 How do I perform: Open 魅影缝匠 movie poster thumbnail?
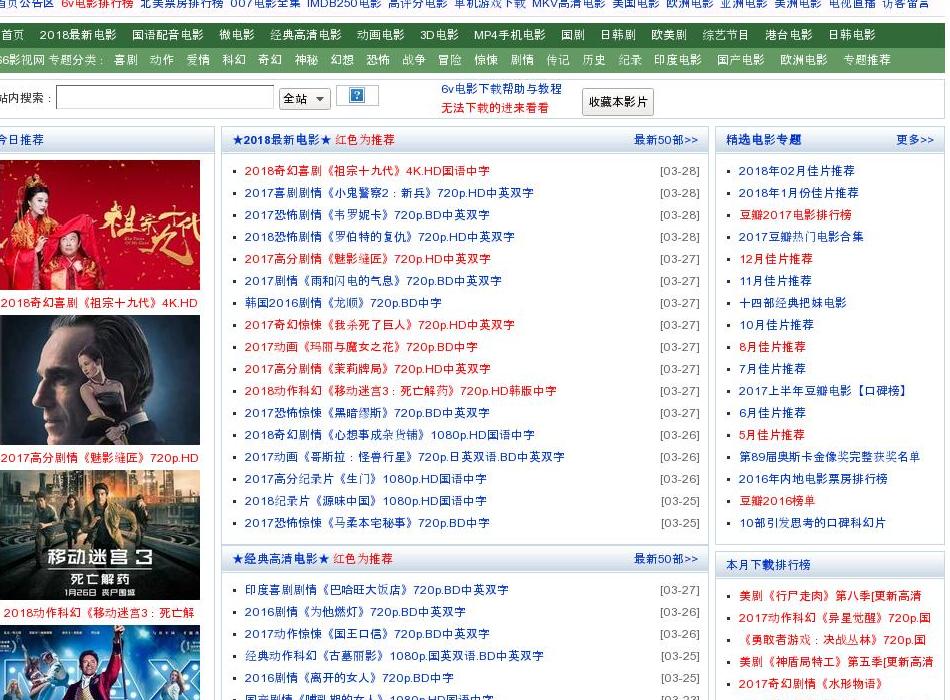pos(100,380)
